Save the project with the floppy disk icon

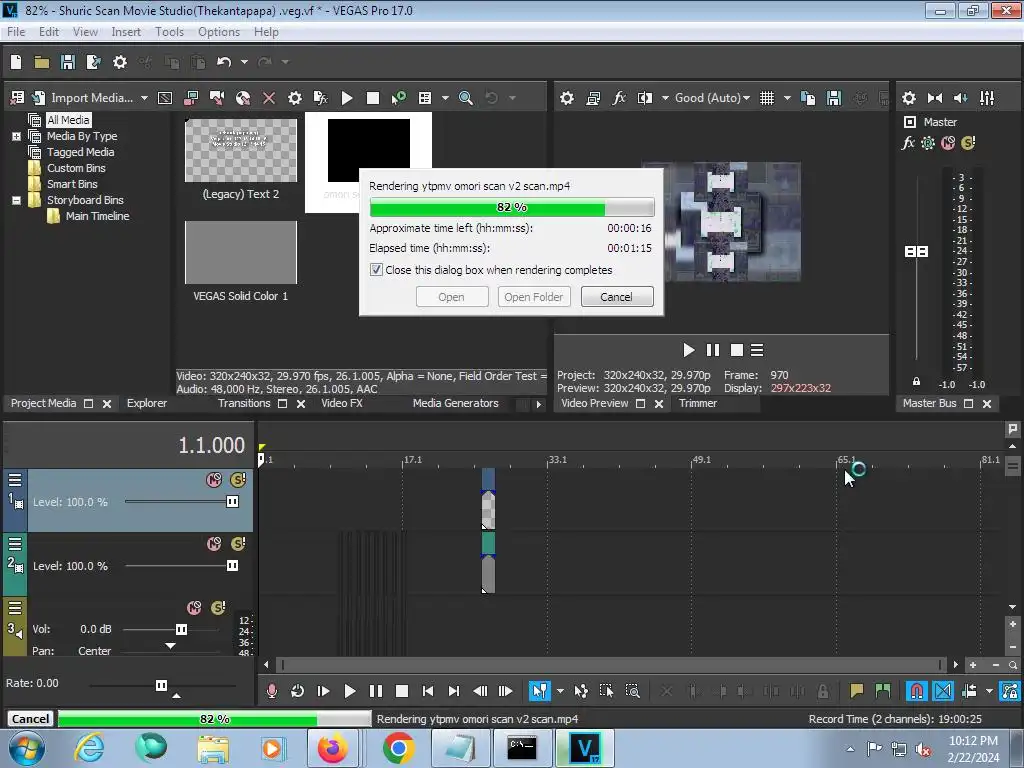click(68, 62)
